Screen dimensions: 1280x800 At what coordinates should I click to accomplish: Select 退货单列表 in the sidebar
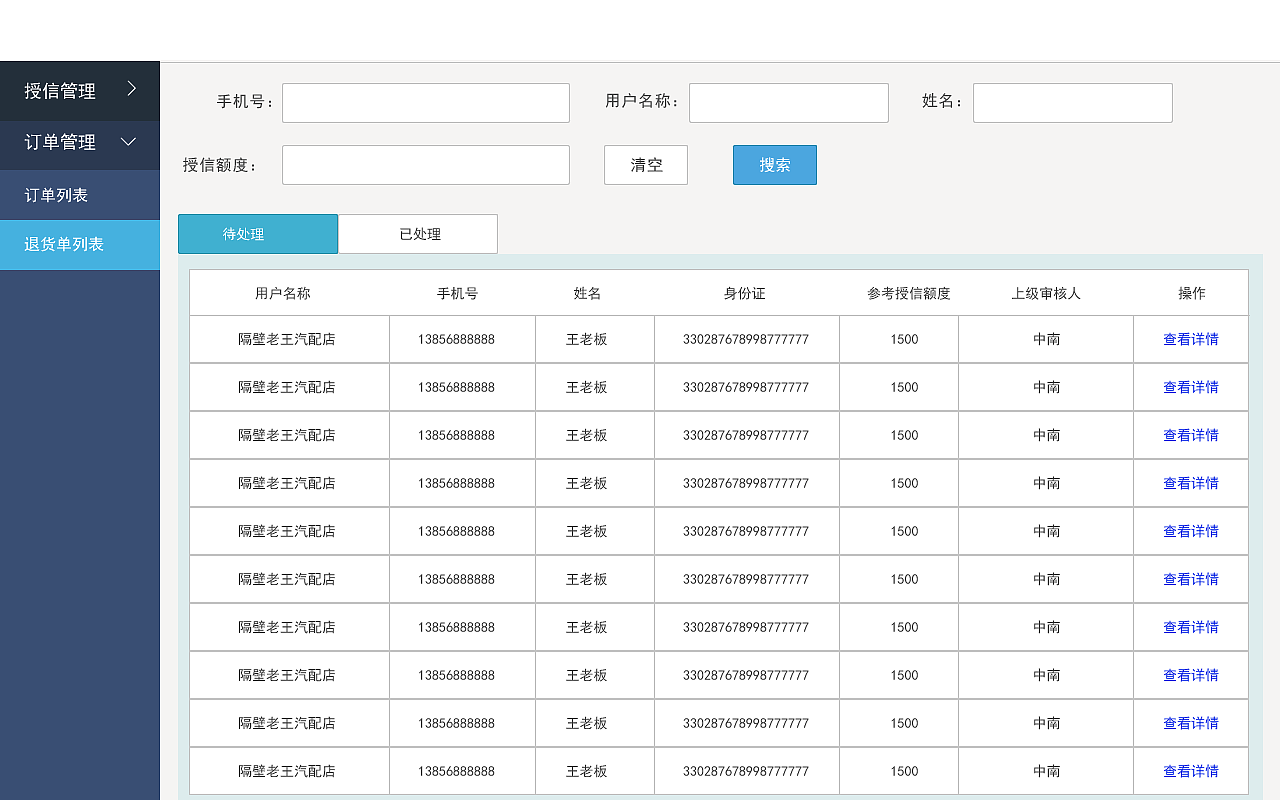[80, 245]
